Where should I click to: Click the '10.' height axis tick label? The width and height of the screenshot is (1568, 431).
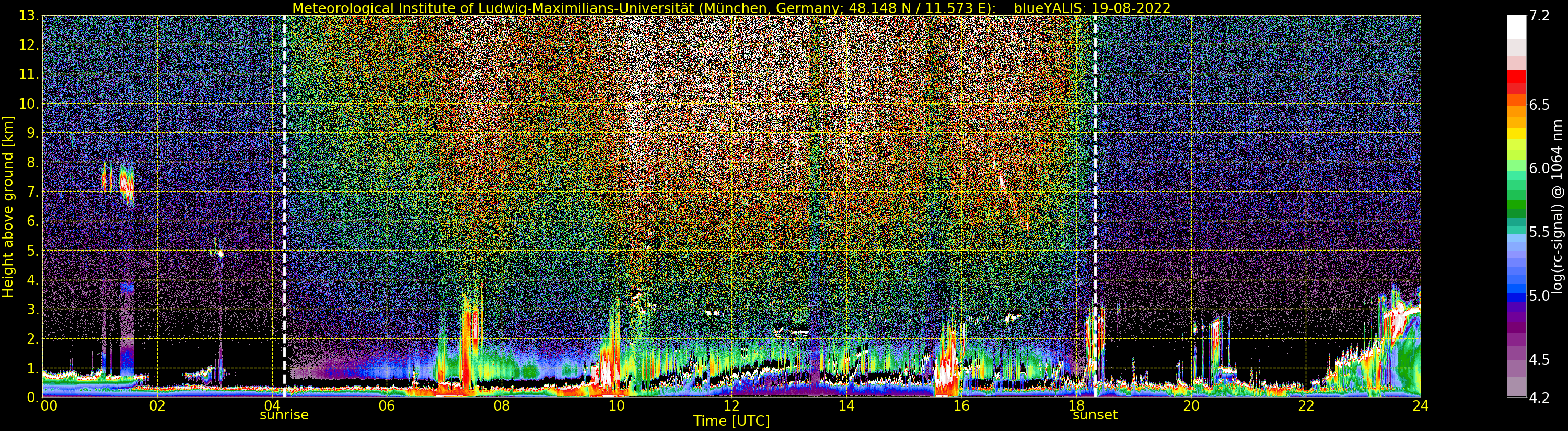pos(29,104)
